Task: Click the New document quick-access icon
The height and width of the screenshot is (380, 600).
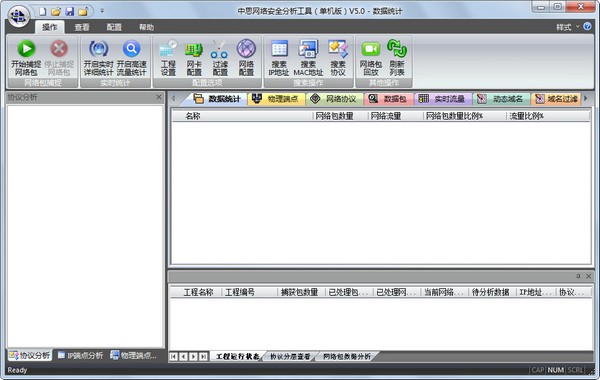Action: click(42, 11)
